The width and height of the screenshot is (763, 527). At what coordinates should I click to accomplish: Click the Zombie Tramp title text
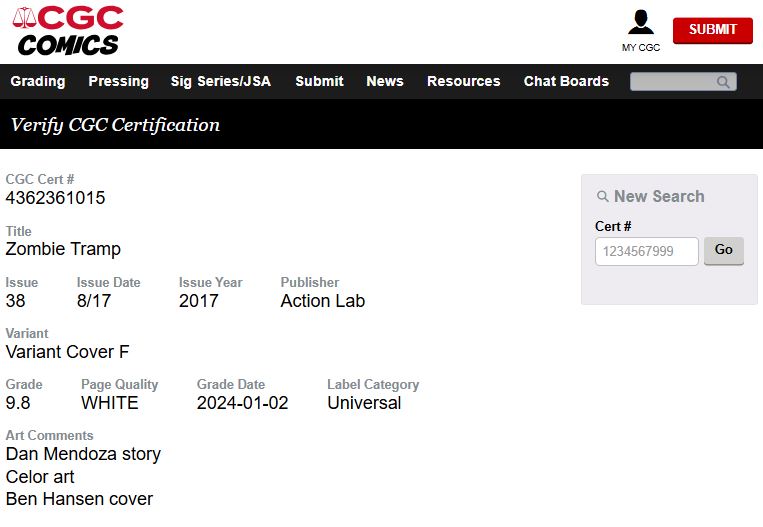click(x=63, y=249)
